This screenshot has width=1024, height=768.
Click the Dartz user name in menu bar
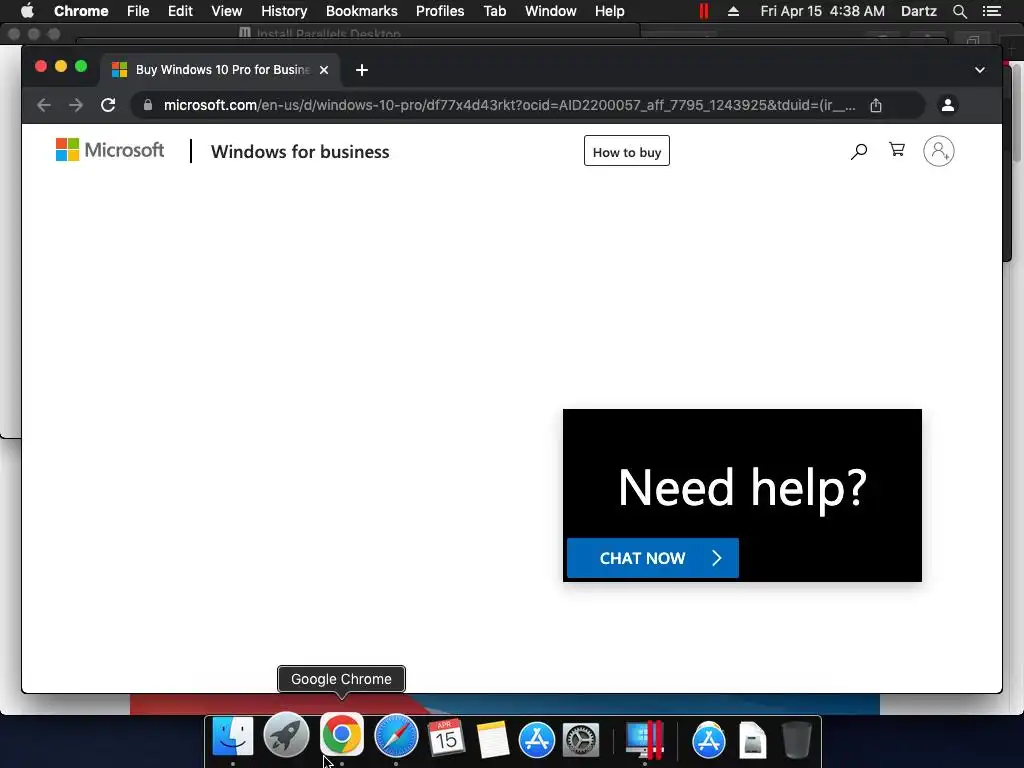918,11
